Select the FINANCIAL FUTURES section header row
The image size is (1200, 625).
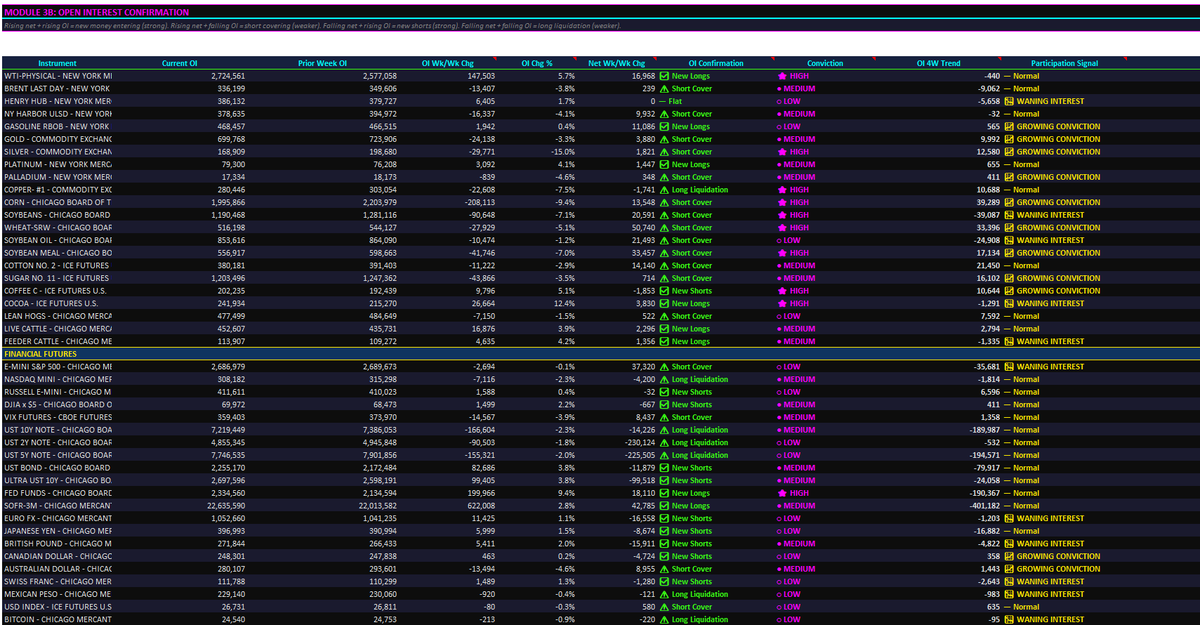pos(600,354)
